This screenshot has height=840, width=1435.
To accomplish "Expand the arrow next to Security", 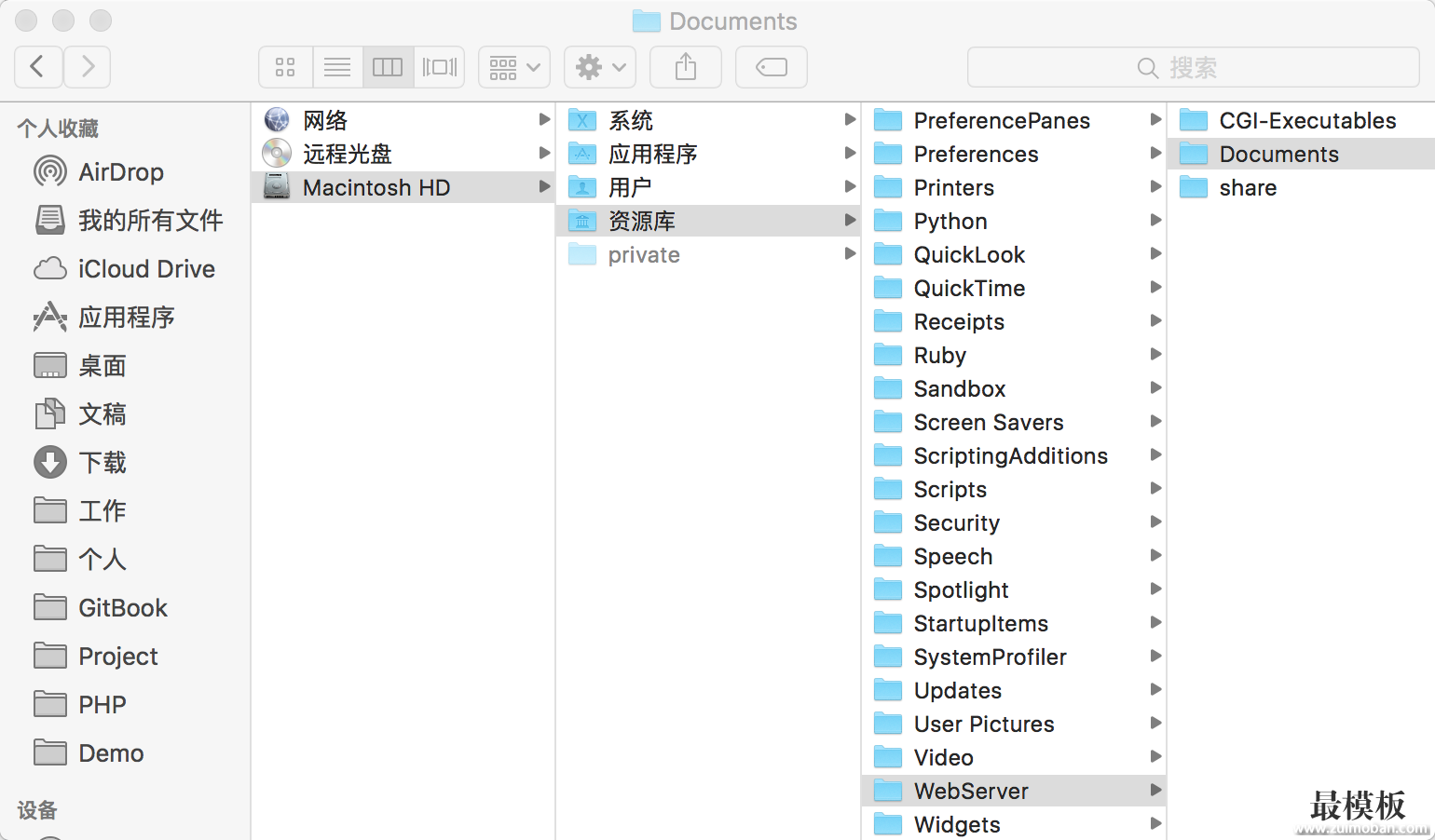I will [1155, 522].
